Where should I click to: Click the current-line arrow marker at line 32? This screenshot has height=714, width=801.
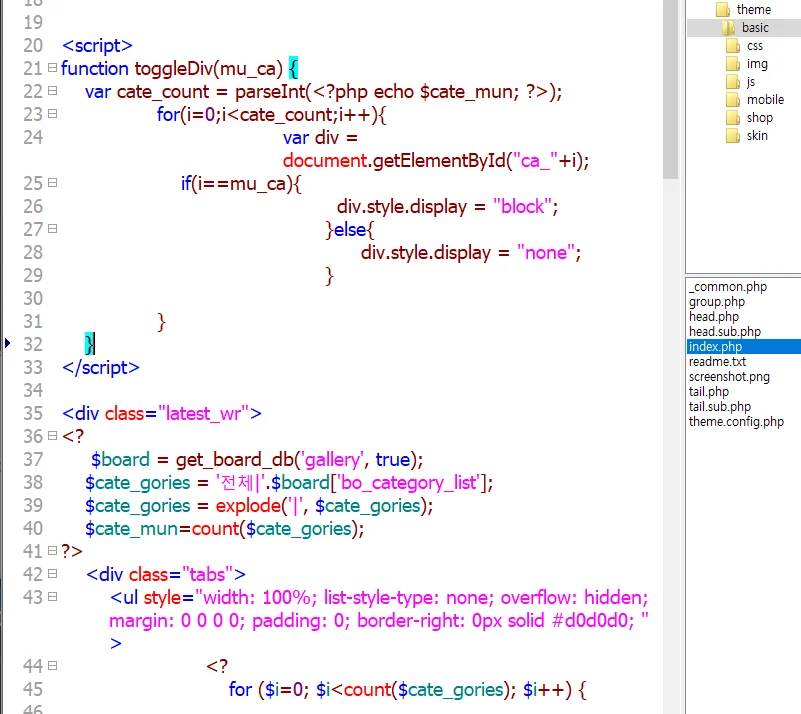[7, 343]
